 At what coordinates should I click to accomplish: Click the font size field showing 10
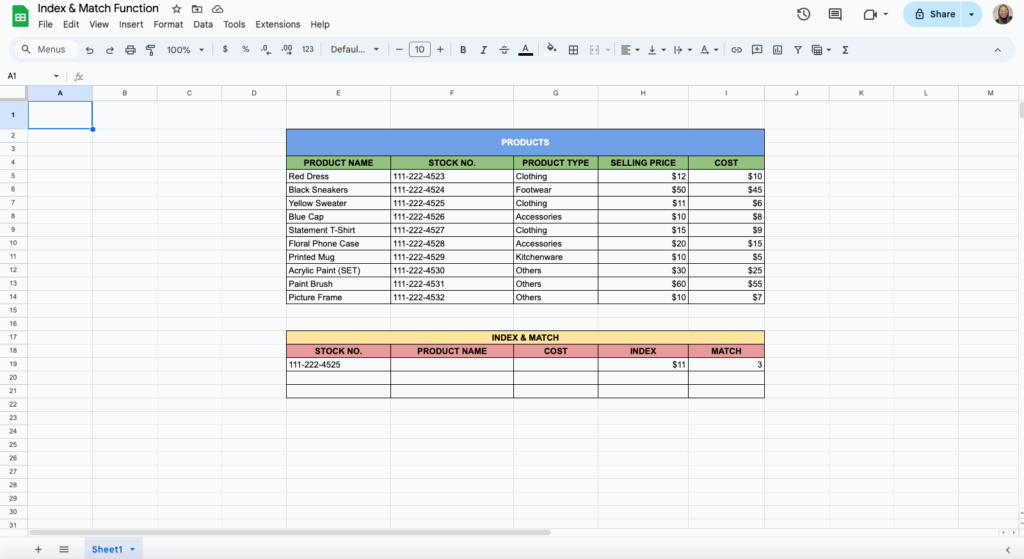(419, 49)
